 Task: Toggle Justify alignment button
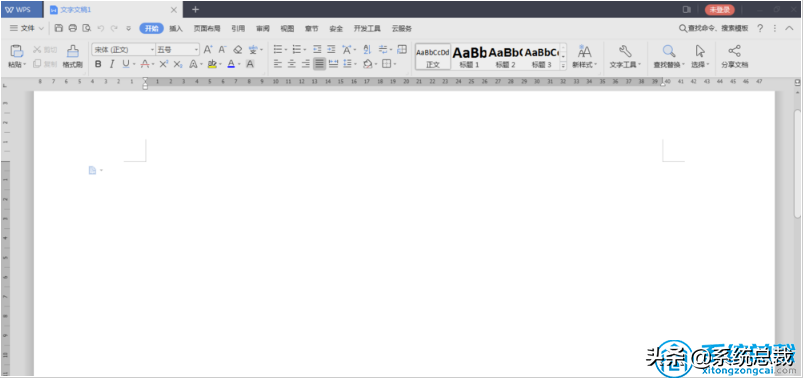click(x=319, y=64)
